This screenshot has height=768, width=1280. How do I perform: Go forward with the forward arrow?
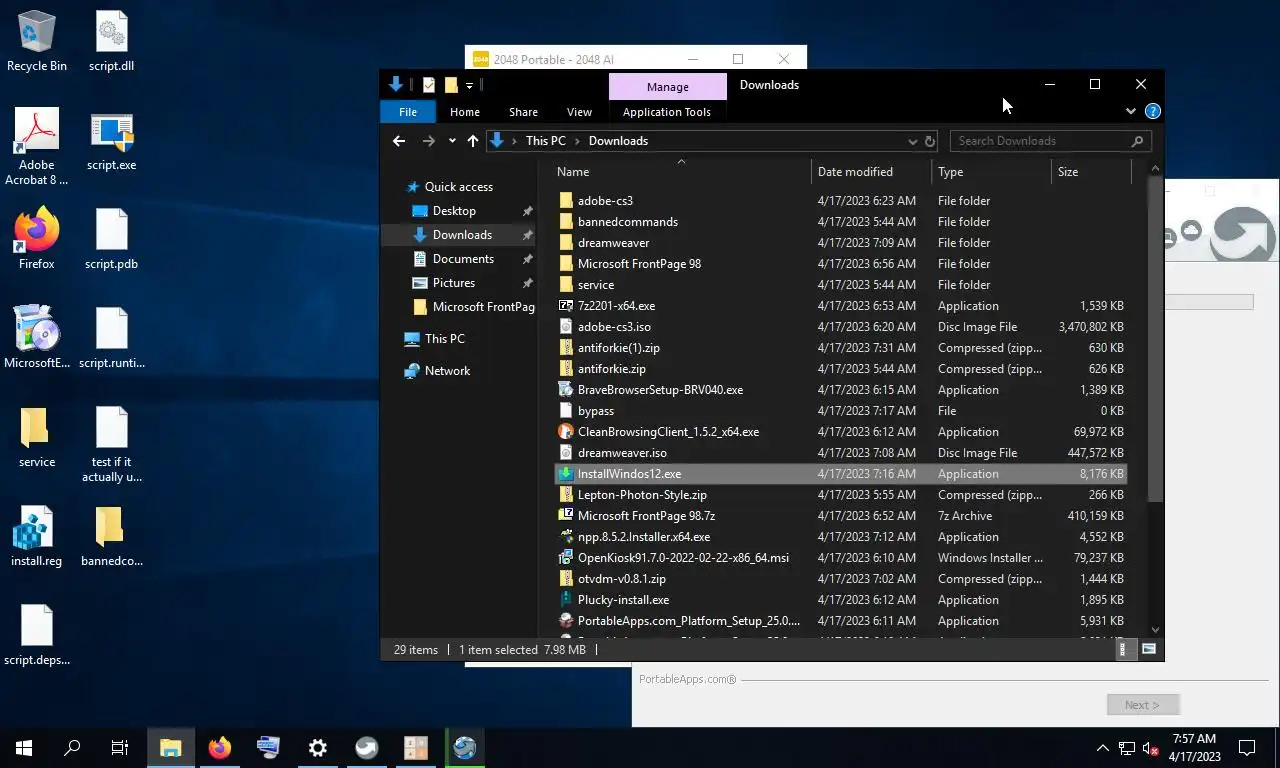429,141
